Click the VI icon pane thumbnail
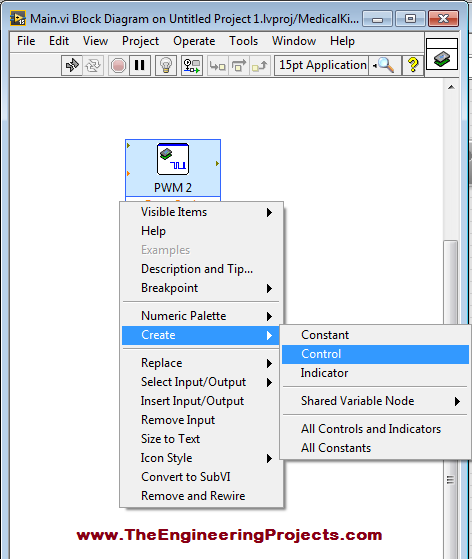The image size is (472, 559). [x=442, y=54]
